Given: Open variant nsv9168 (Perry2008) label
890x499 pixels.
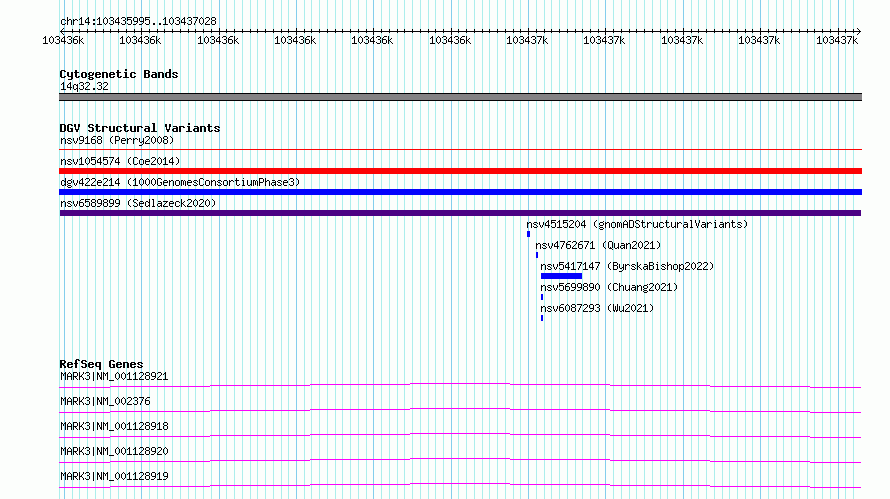Looking at the screenshot, I should tap(117, 140).
